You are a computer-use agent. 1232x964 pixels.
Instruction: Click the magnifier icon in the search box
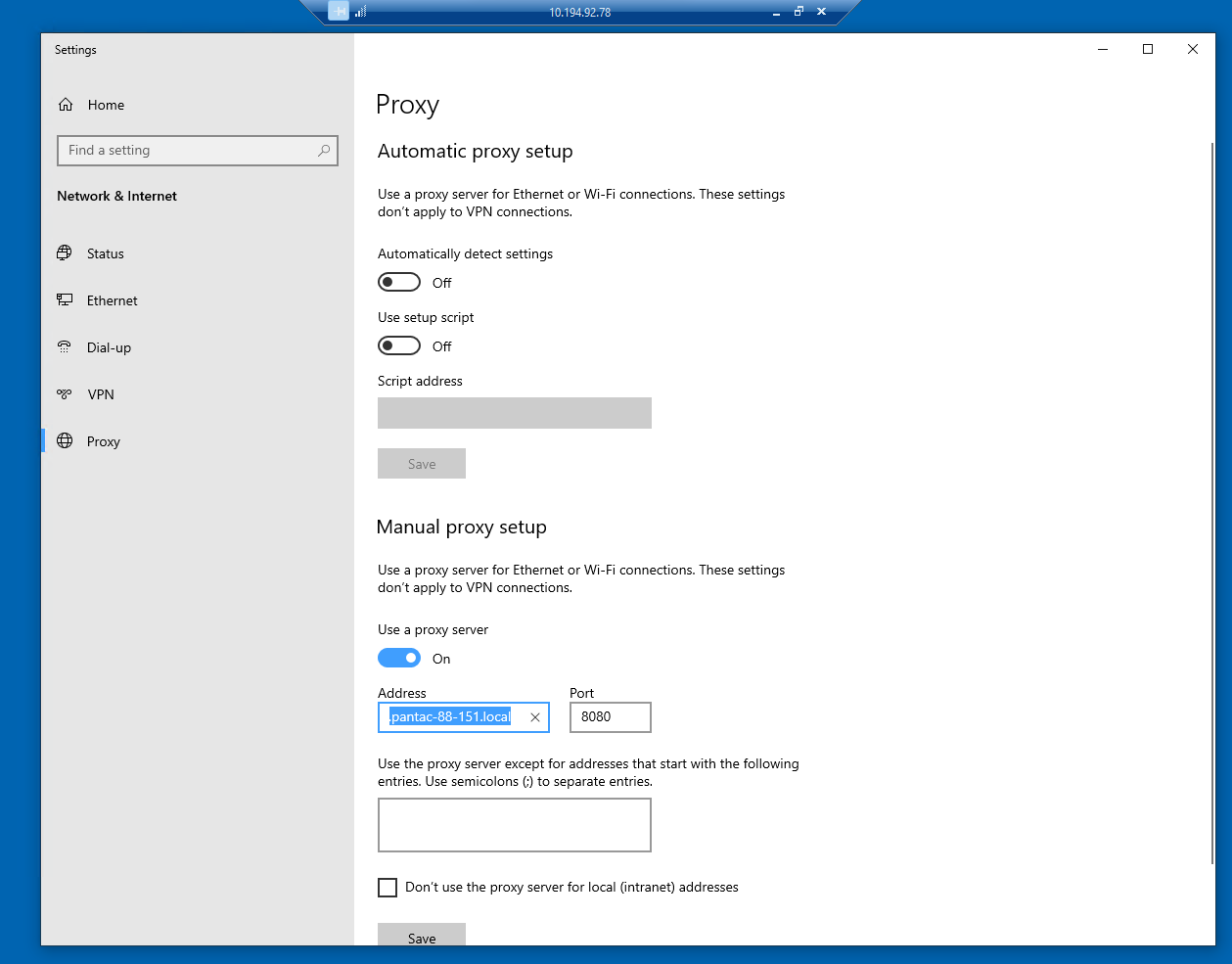point(324,151)
